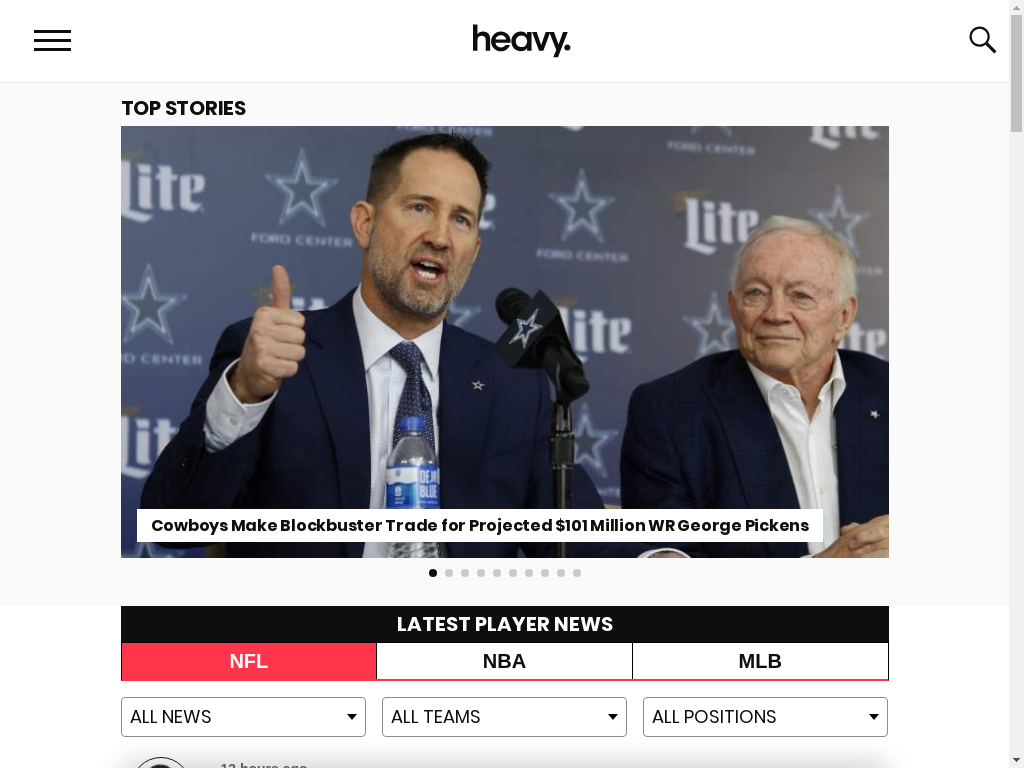Click the search magnifier icon

pyautogui.click(x=982, y=40)
